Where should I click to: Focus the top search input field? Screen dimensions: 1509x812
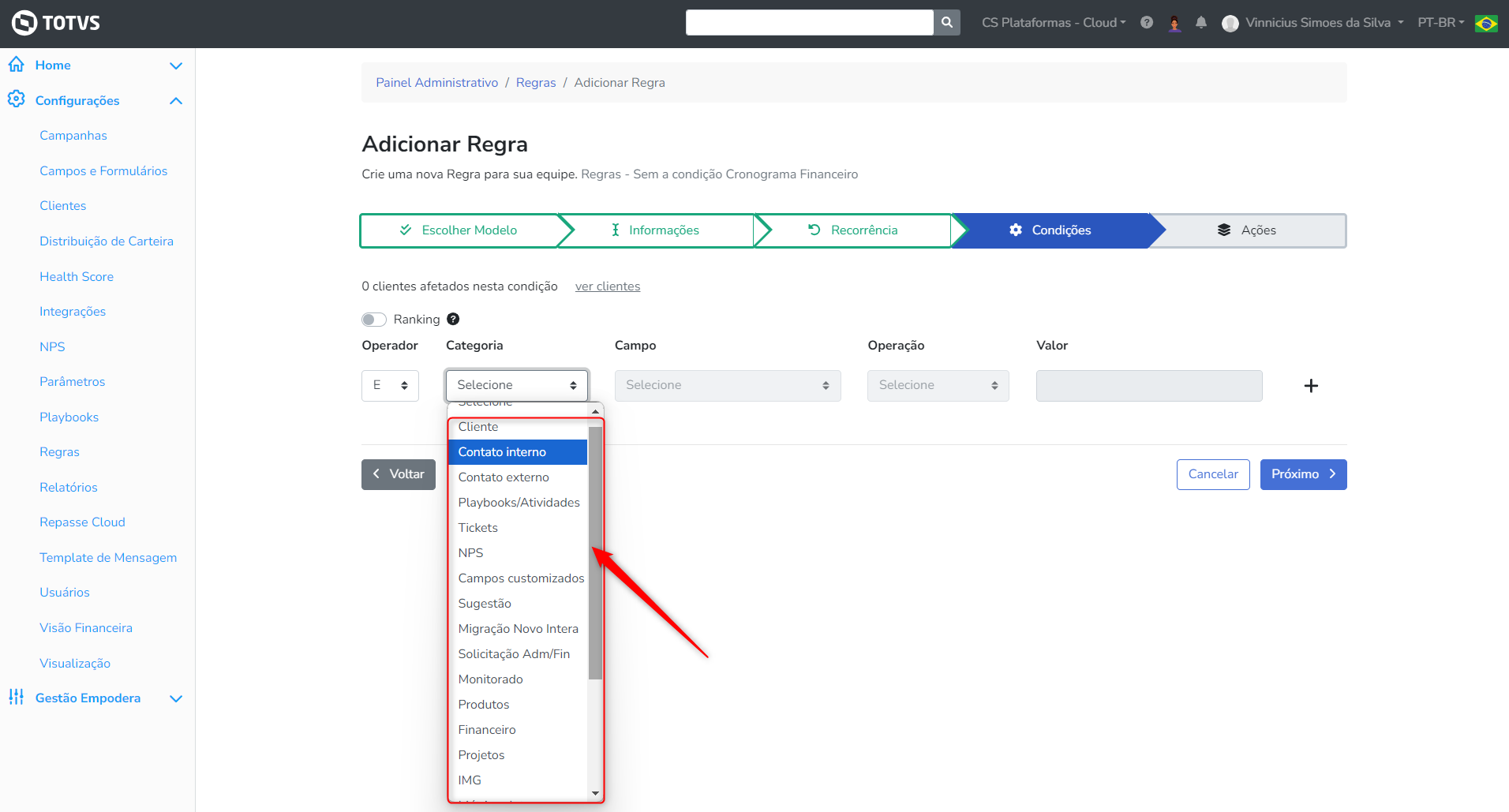[809, 23]
